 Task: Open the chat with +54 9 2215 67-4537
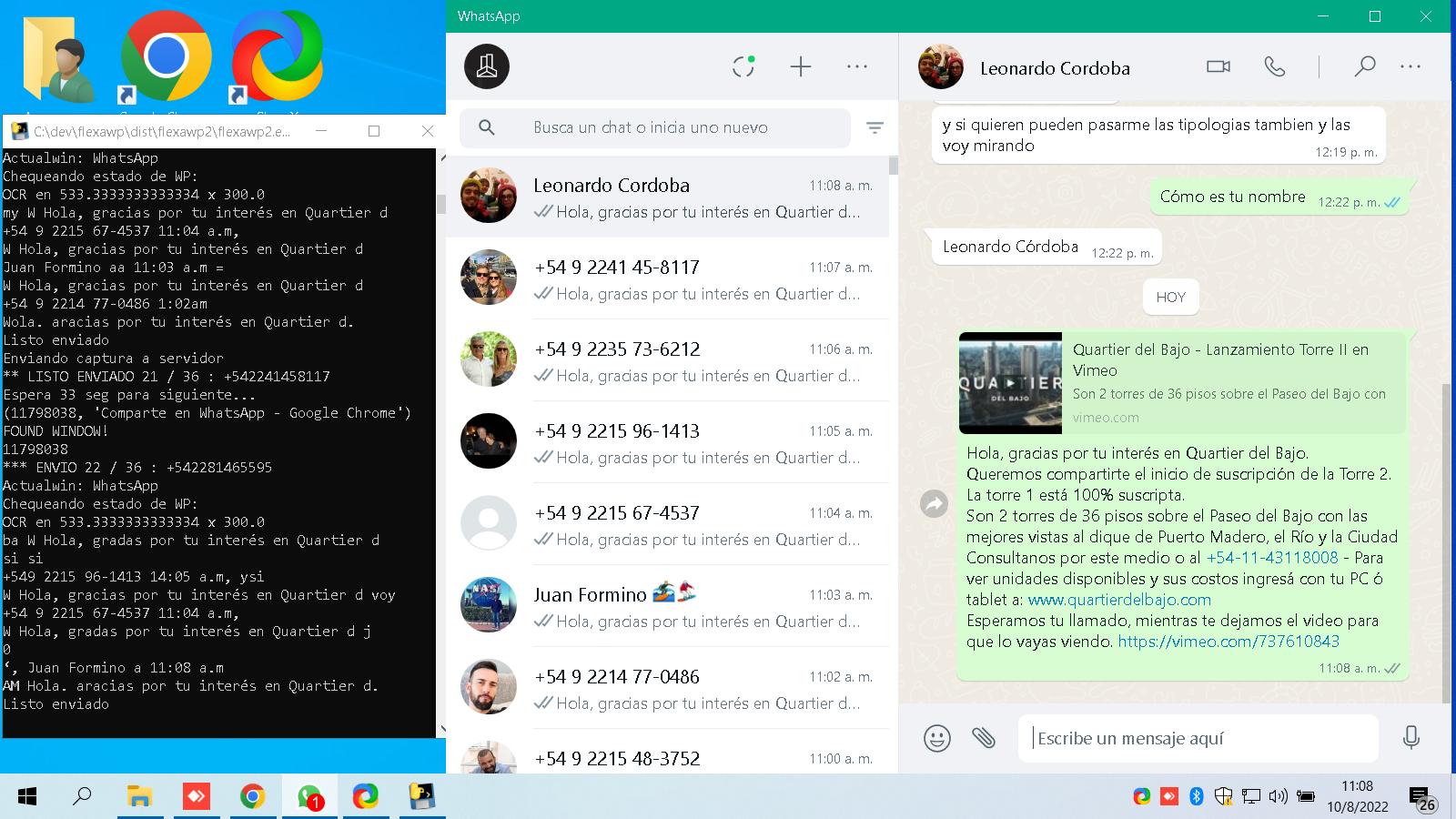(667, 524)
